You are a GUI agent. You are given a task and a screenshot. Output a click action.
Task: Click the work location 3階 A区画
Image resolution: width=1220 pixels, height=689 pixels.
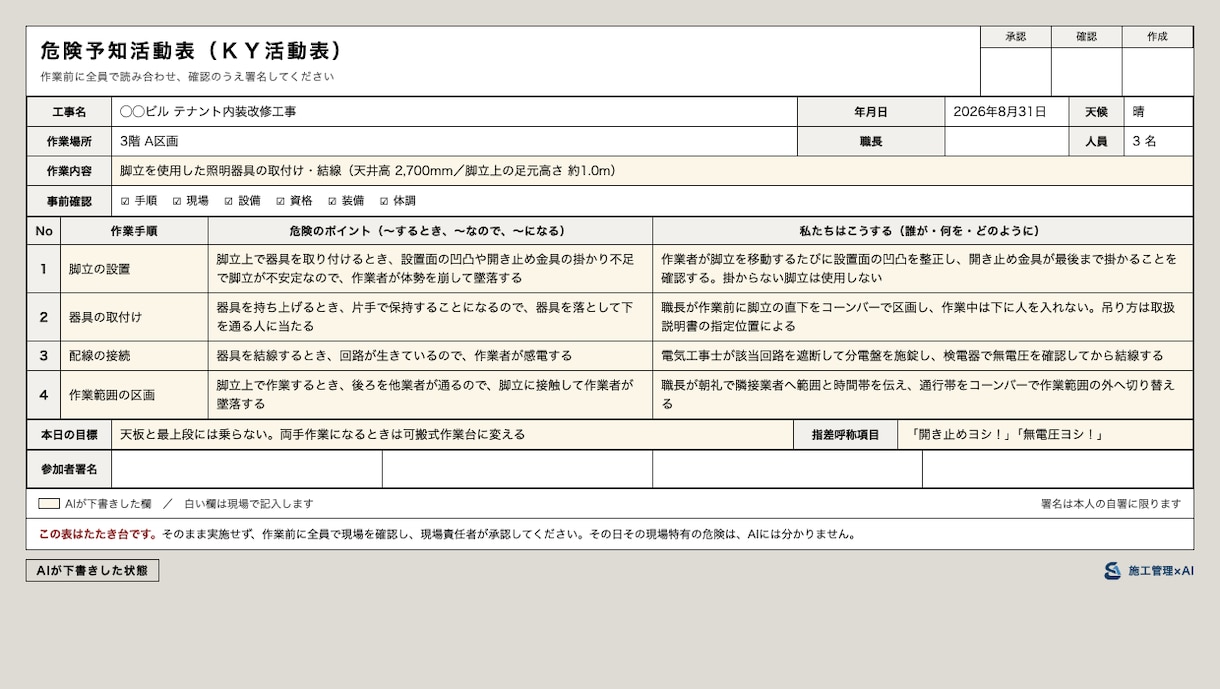coord(149,142)
